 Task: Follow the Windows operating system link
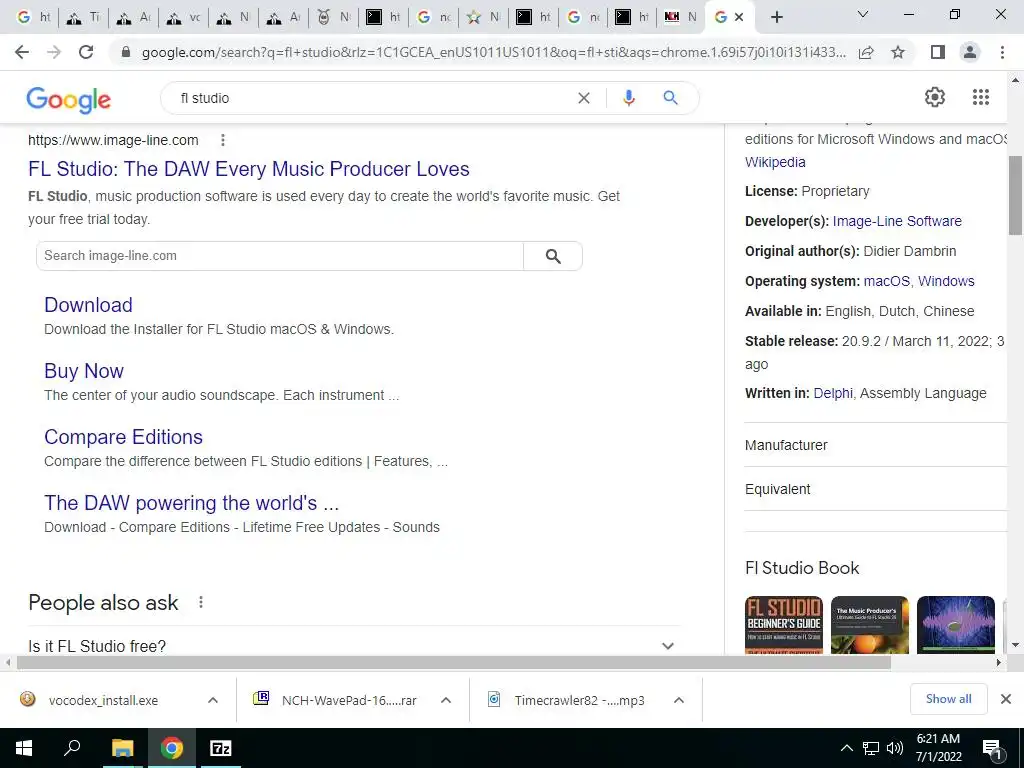[946, 281]
